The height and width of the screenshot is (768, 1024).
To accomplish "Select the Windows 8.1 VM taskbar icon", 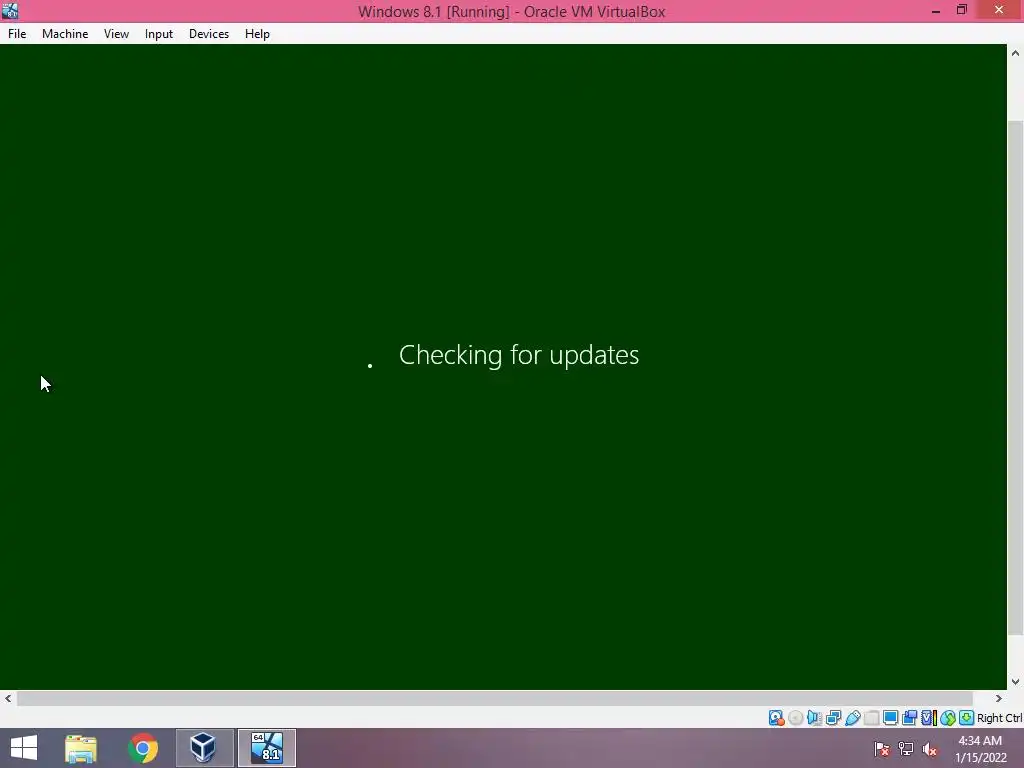I will [x=267, y=748].
